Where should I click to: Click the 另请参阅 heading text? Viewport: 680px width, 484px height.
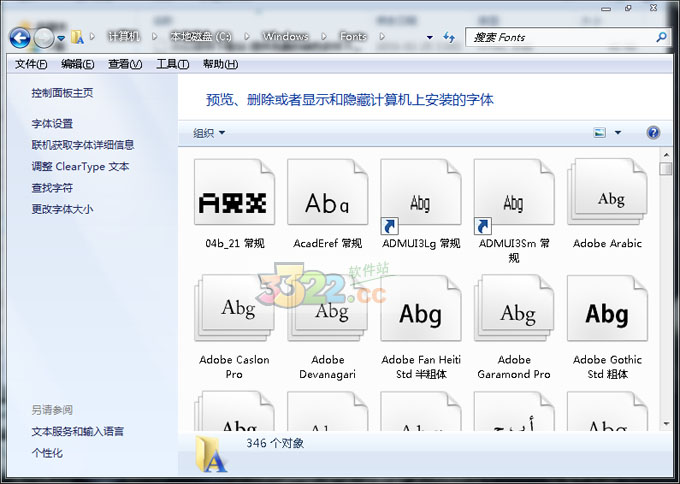coord(52,410)
